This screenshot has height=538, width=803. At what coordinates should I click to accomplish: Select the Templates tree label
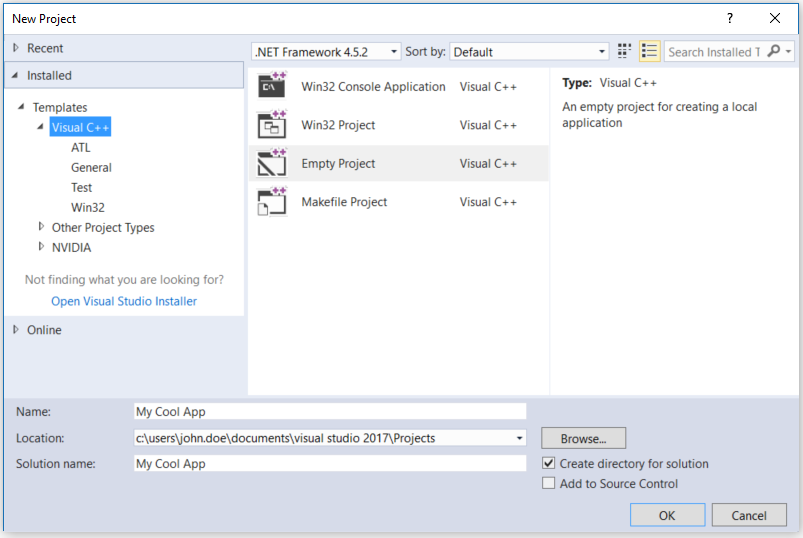click(x=60, y=107)
